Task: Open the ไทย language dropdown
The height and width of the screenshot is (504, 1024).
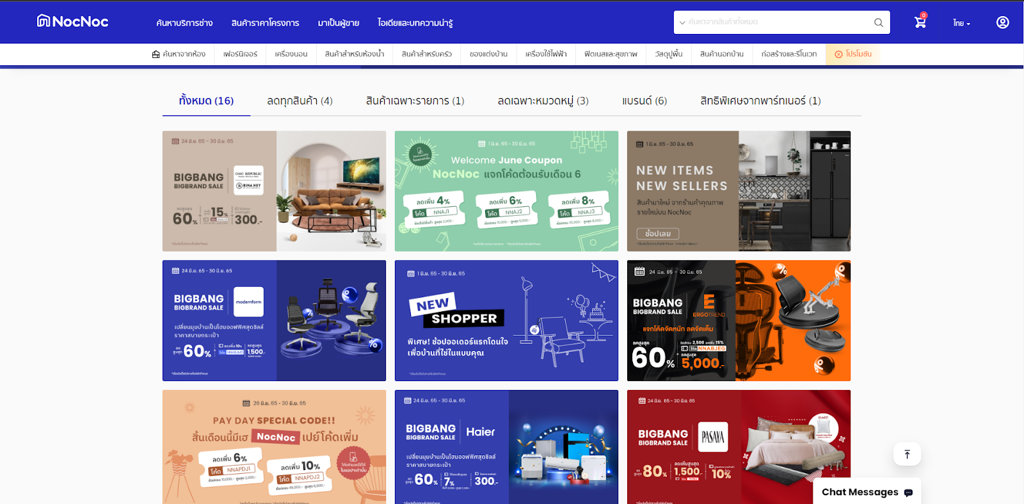Action: (x=961, y=23)
